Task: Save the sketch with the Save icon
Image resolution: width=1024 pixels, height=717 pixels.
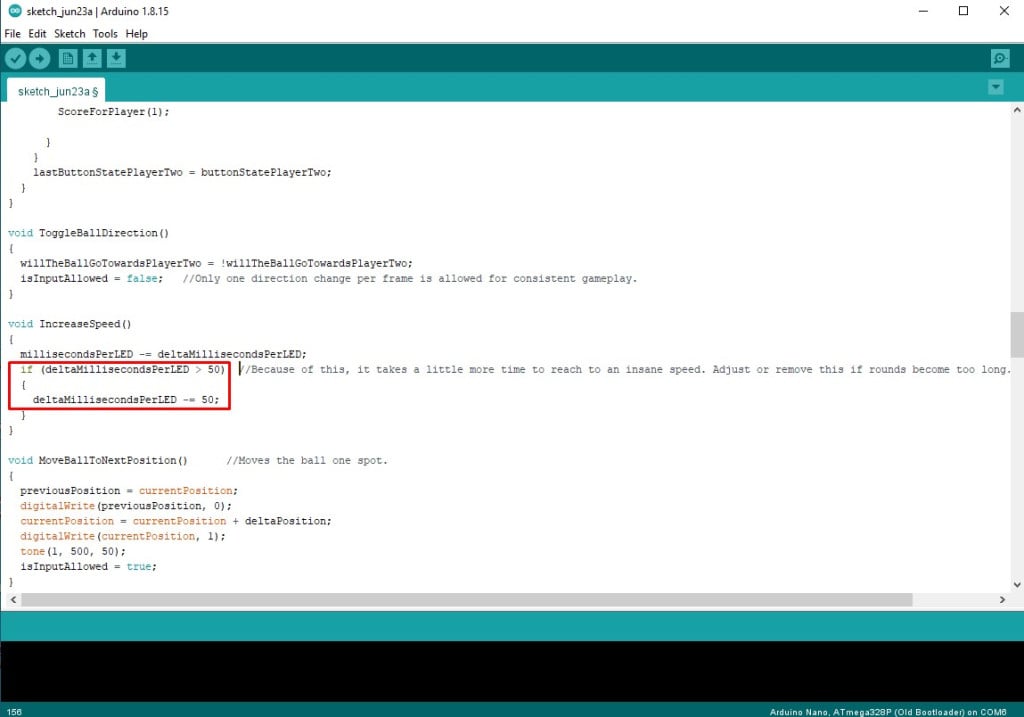Action: point(116,59)
